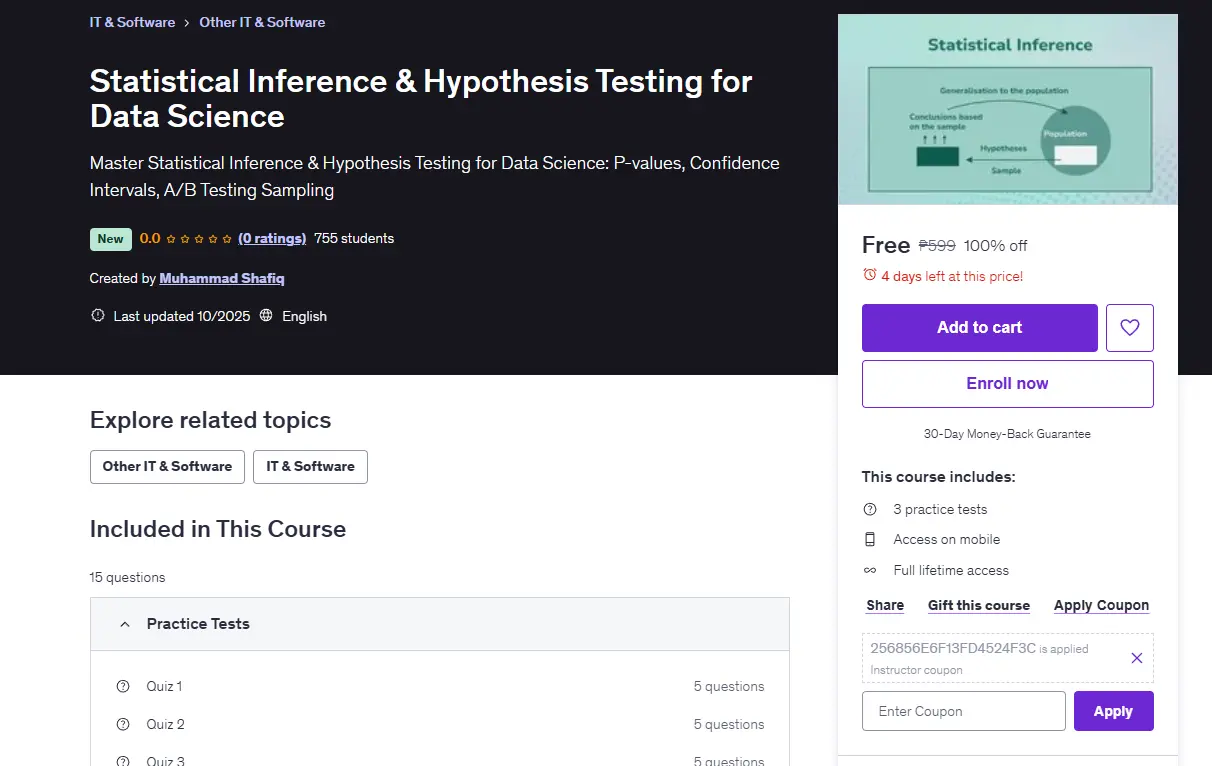1212x766 pixels.
Task: Click the Share link
Action: pos(885,605)
